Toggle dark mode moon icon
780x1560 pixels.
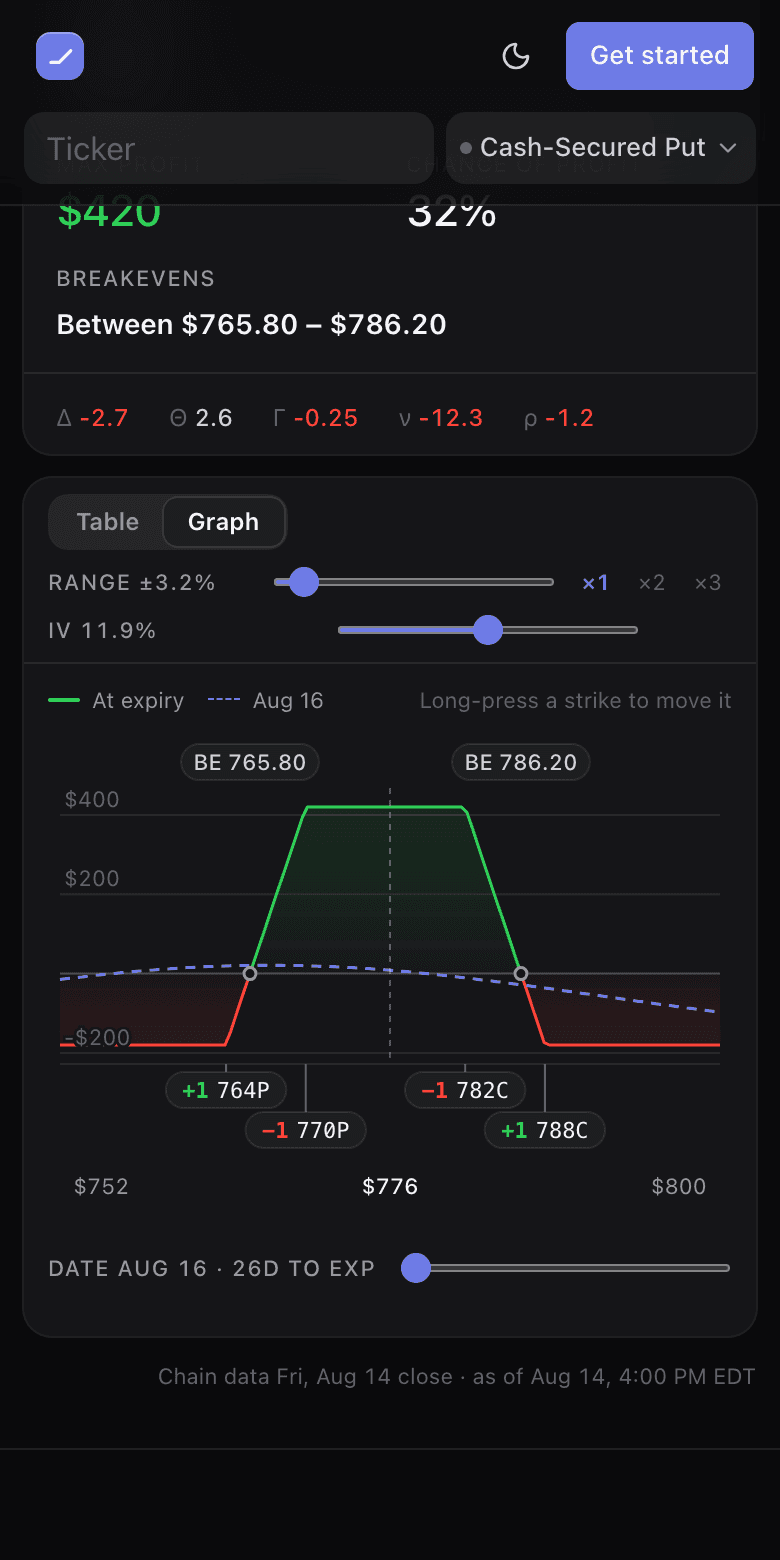click(515, 56)
